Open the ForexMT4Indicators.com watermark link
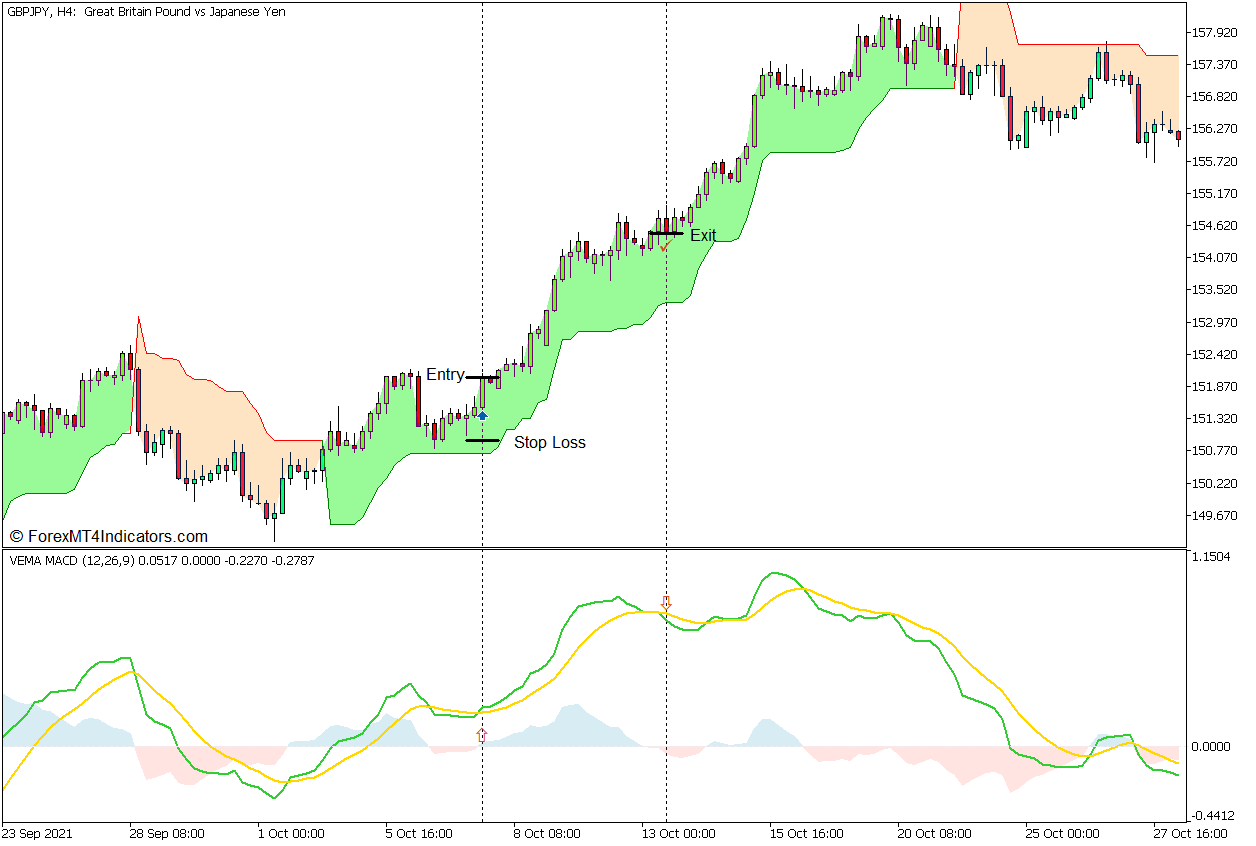Viewport: 1256px width, 846px height. click(116, 536)
